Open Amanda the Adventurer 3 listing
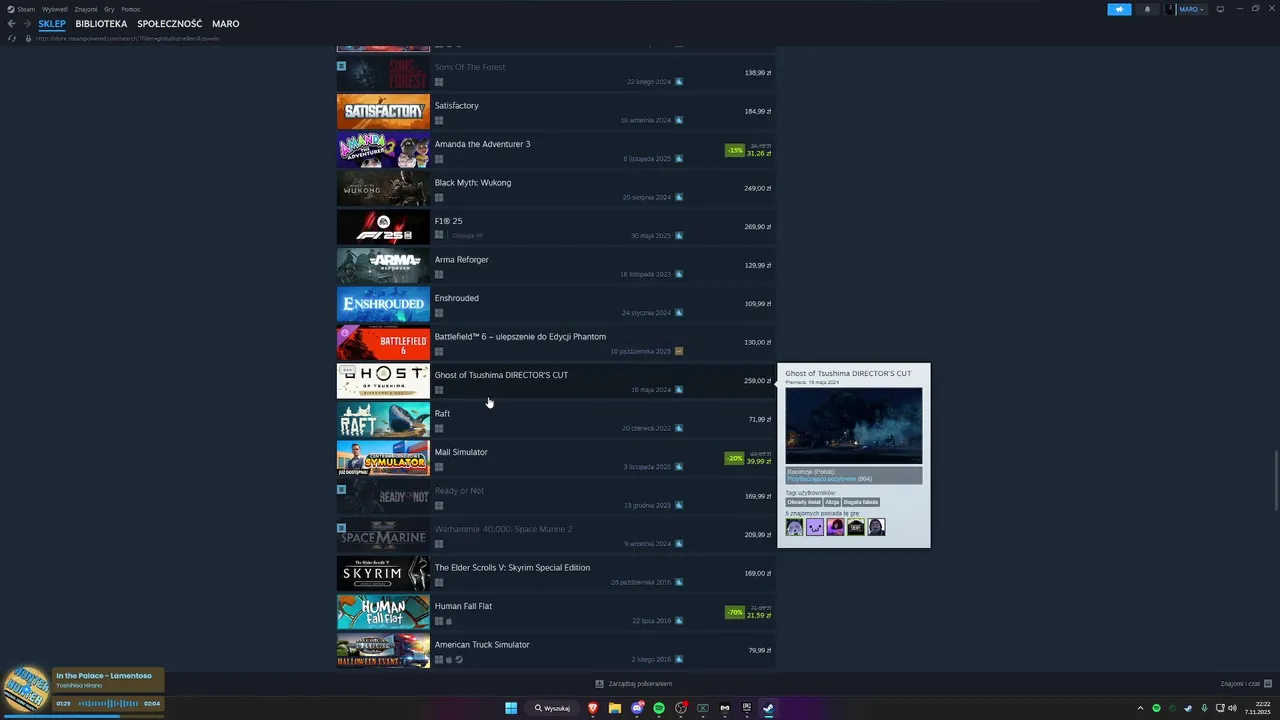Image resolution: width=1280 pixels, height=720 pixels. (556, 150)
